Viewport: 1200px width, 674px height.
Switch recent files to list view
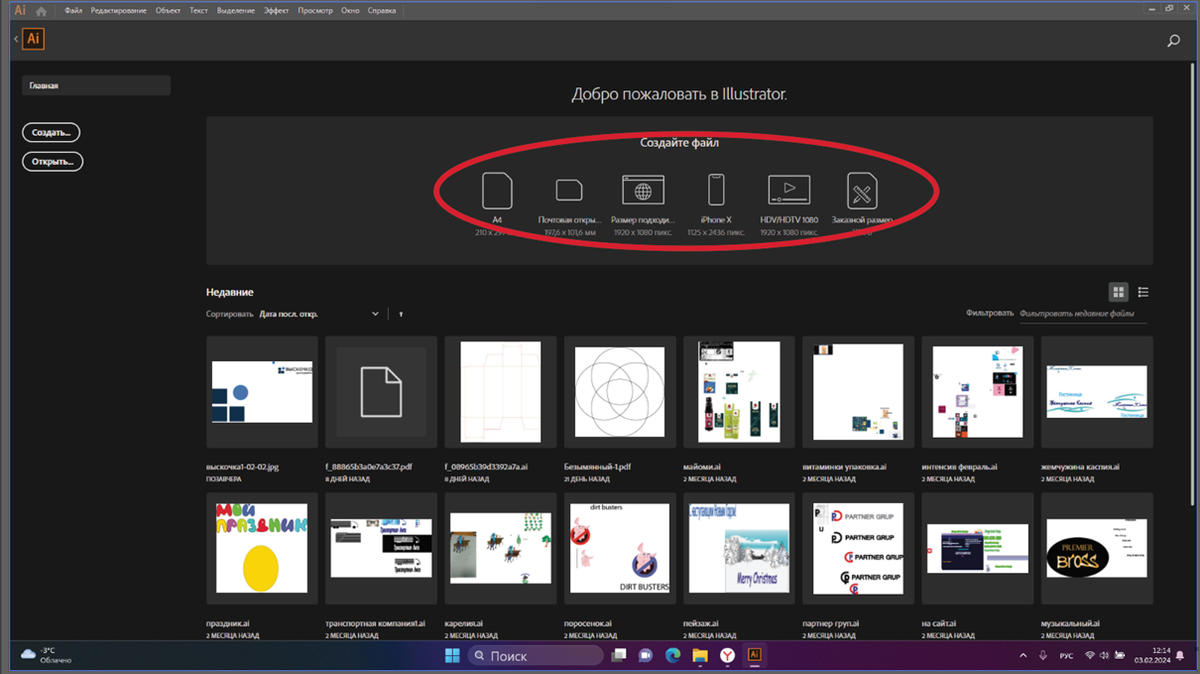[1143, 292]
